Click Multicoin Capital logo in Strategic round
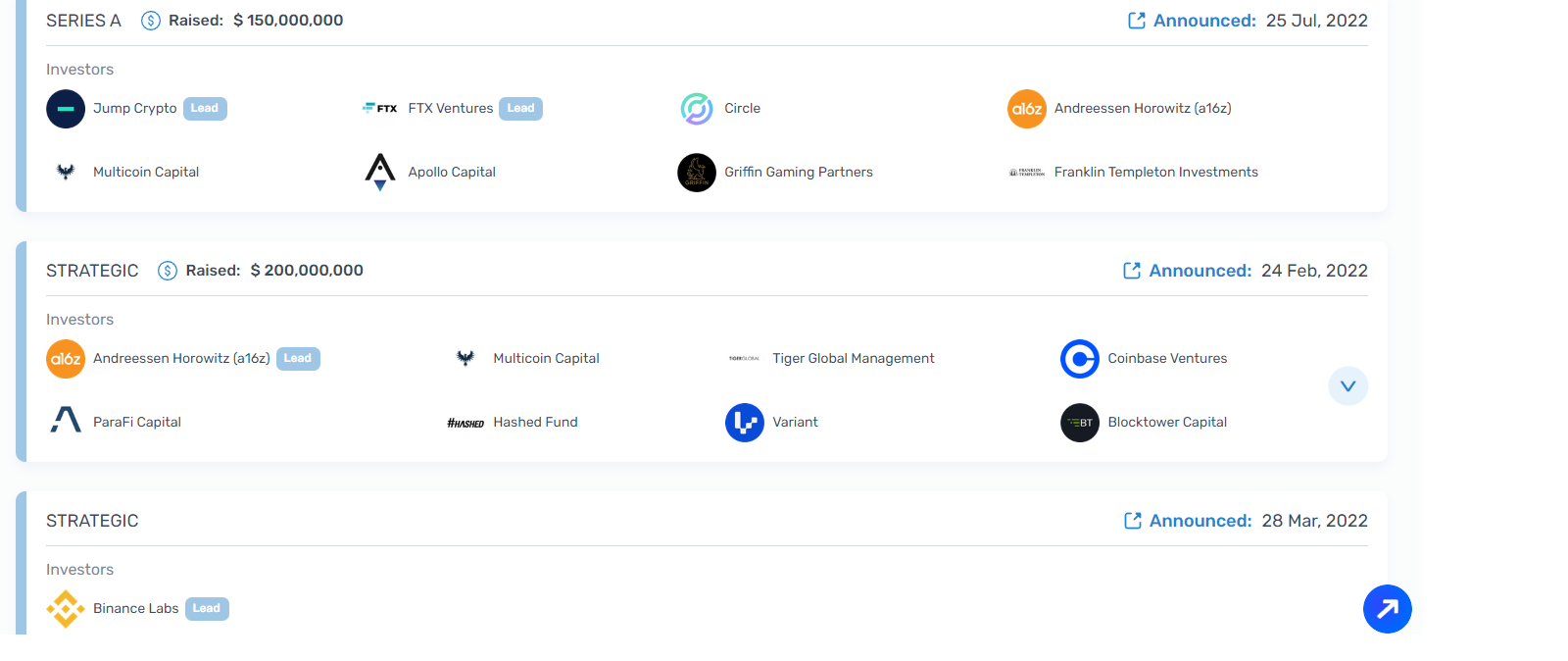The height and width of the screenshot is (661, 1568). pyautogui.click(x=465, y=359)
